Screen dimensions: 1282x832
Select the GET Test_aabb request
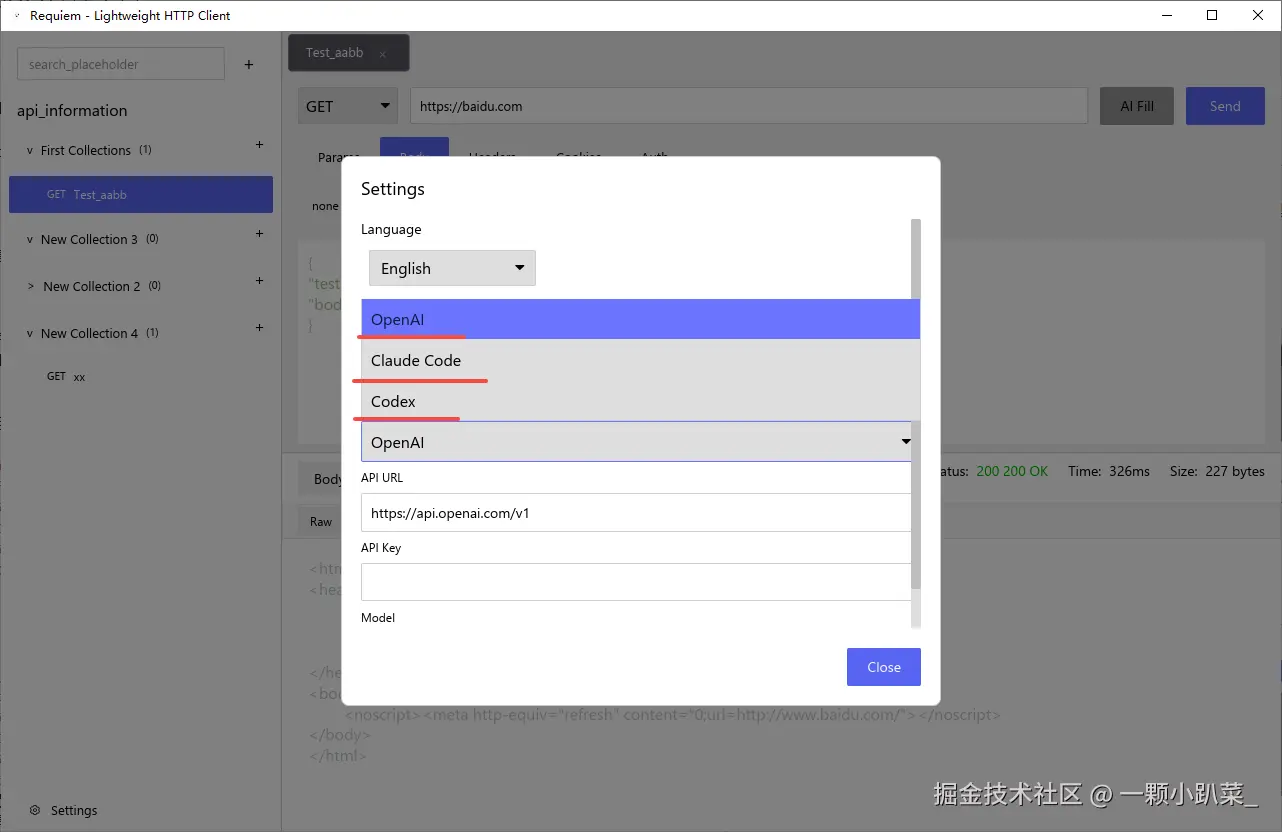141,195
